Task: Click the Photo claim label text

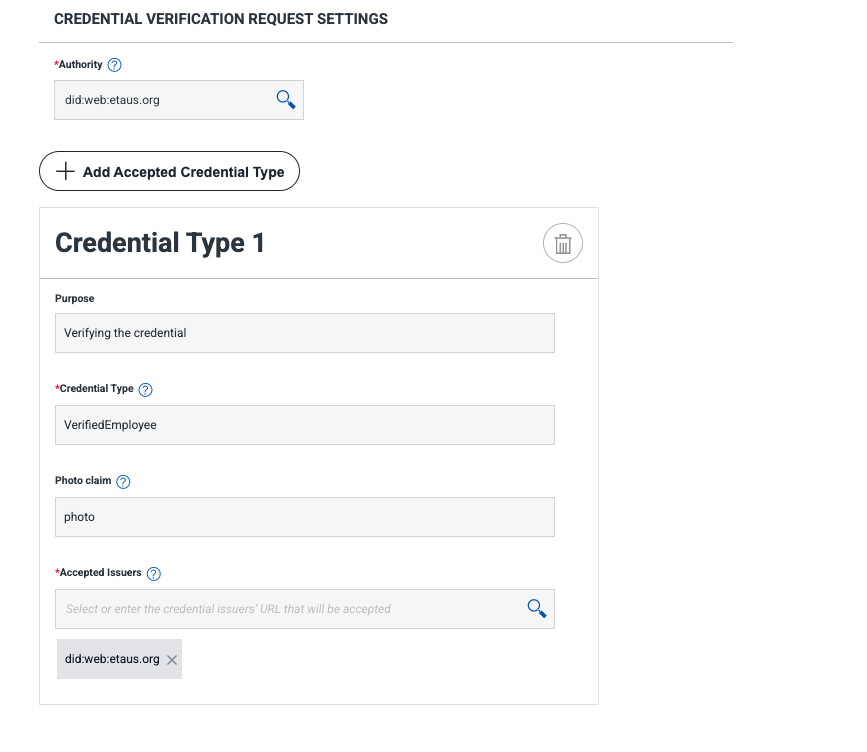Action: point(83,481)
